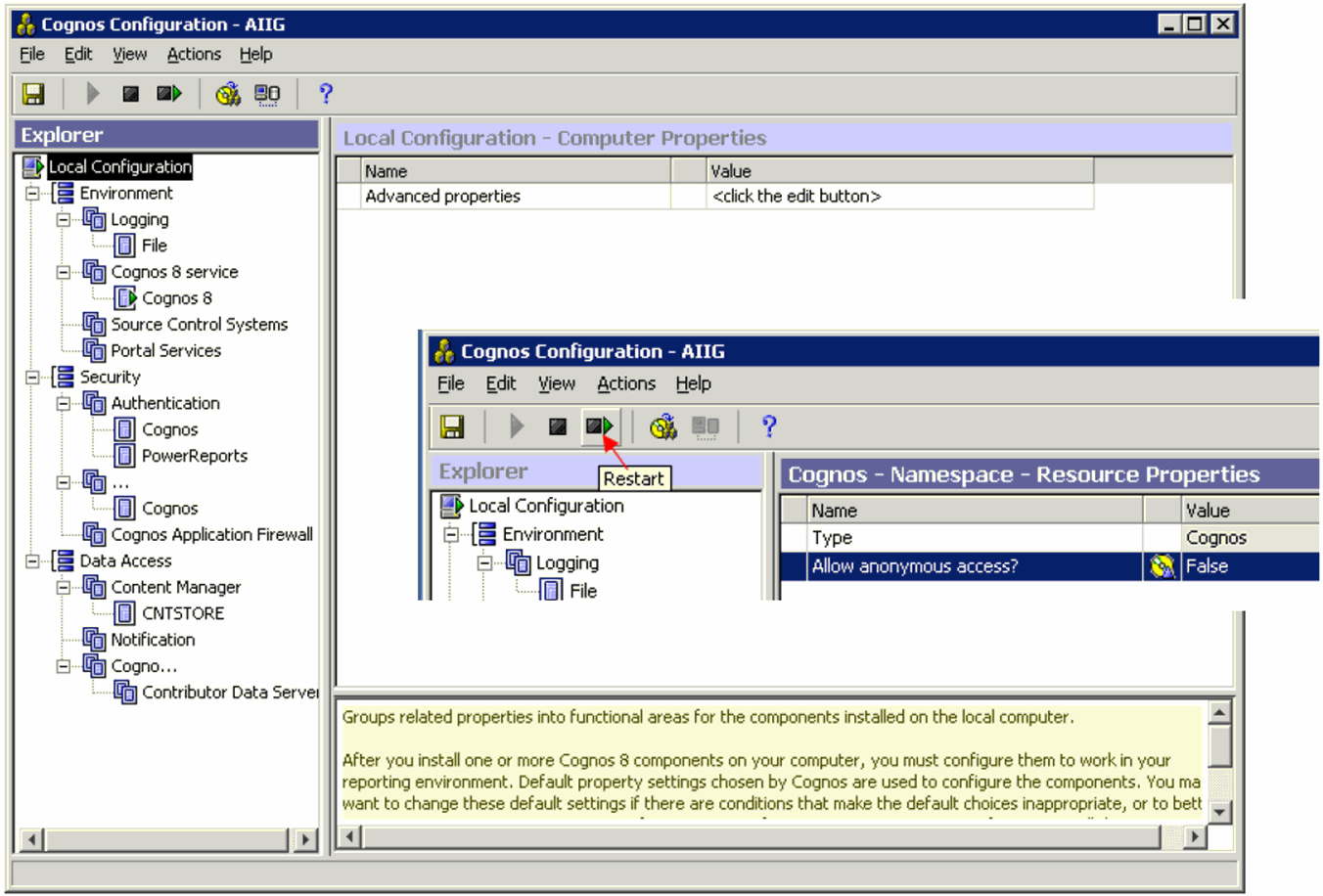Viewport: 1323px width, 896px height.
Task: Click the right arrow of the description horizontal scrollbar
Action: [x=1194, y=837]
